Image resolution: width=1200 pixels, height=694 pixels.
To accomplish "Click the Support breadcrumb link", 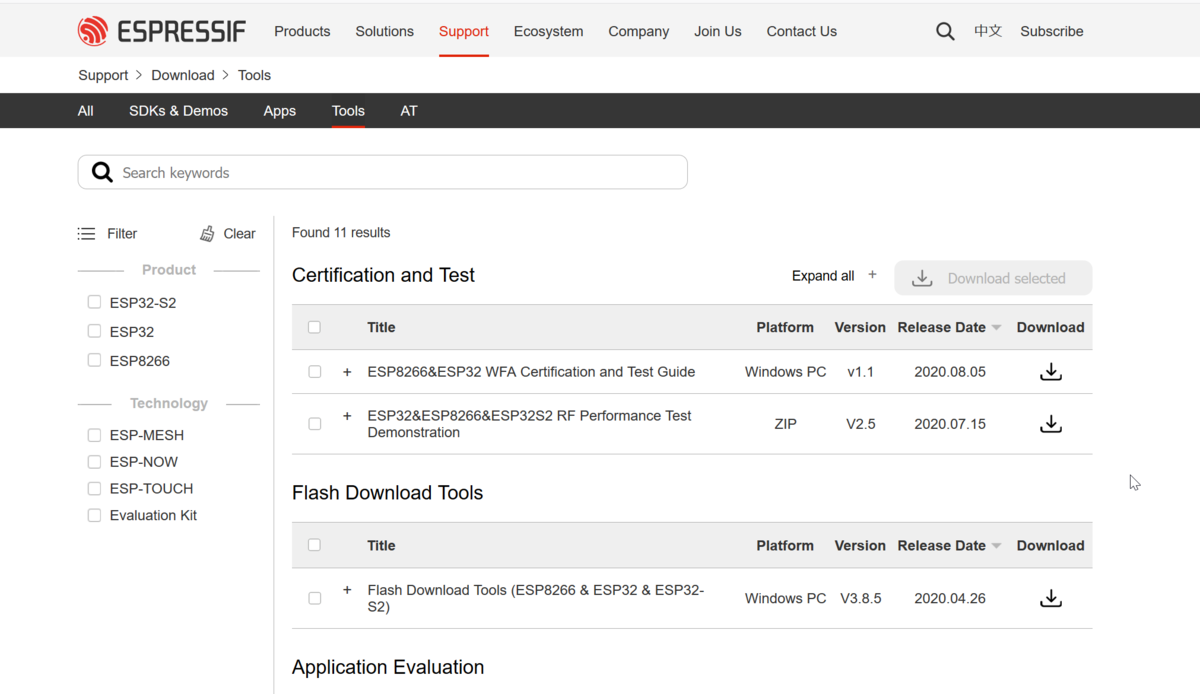I will (103, 75).
